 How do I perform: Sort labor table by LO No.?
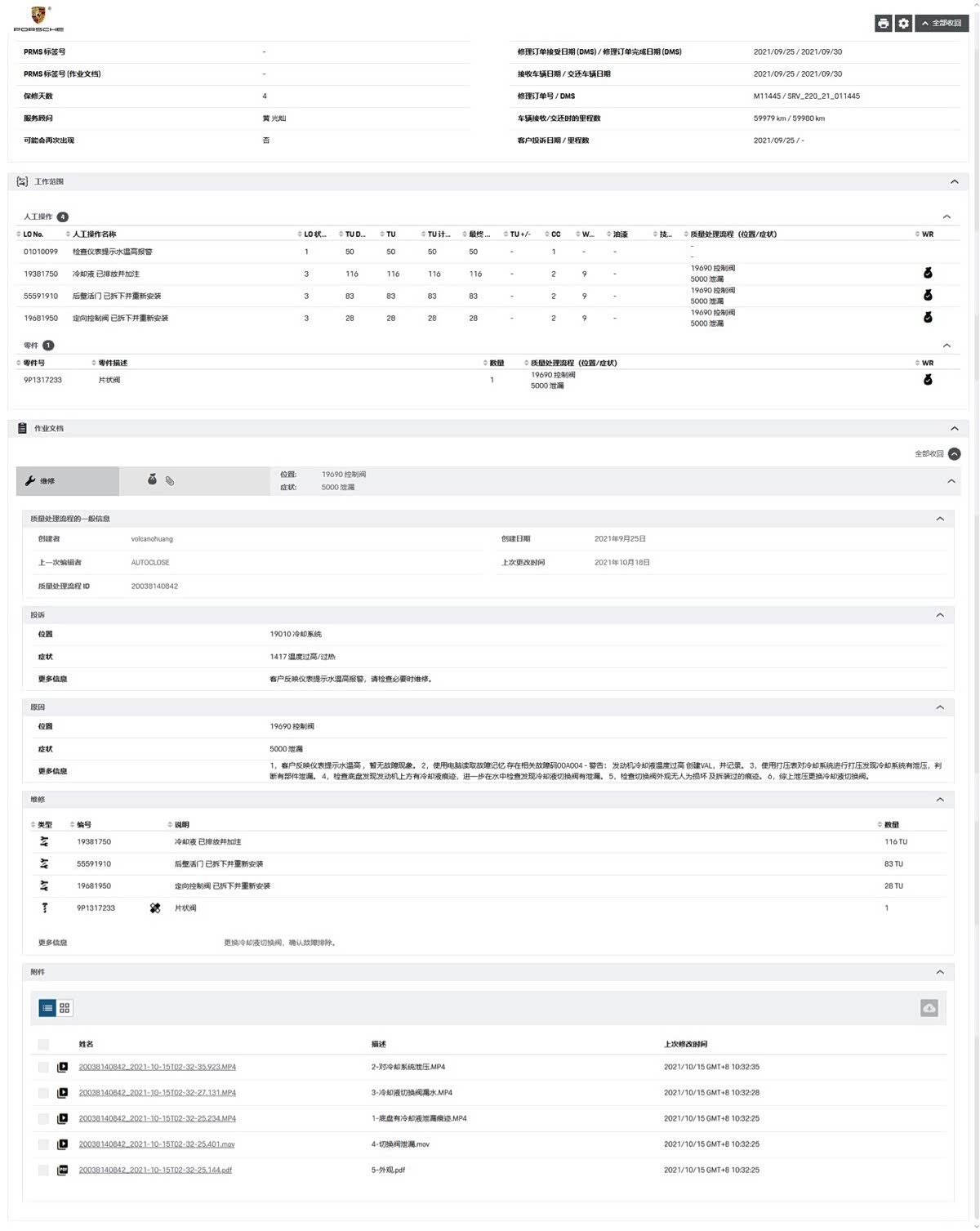point(30,234)
